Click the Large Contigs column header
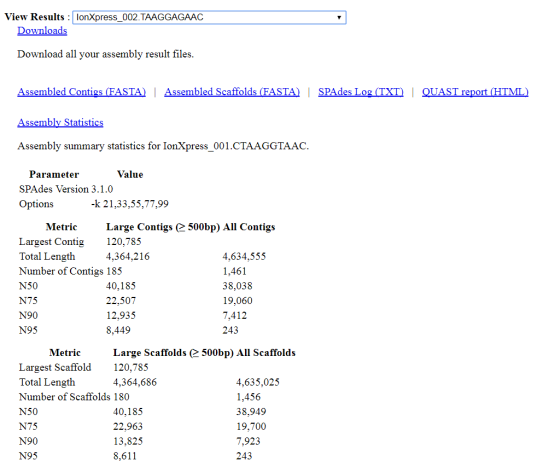Viewport: 543px width, 467px height. [163, 227]
